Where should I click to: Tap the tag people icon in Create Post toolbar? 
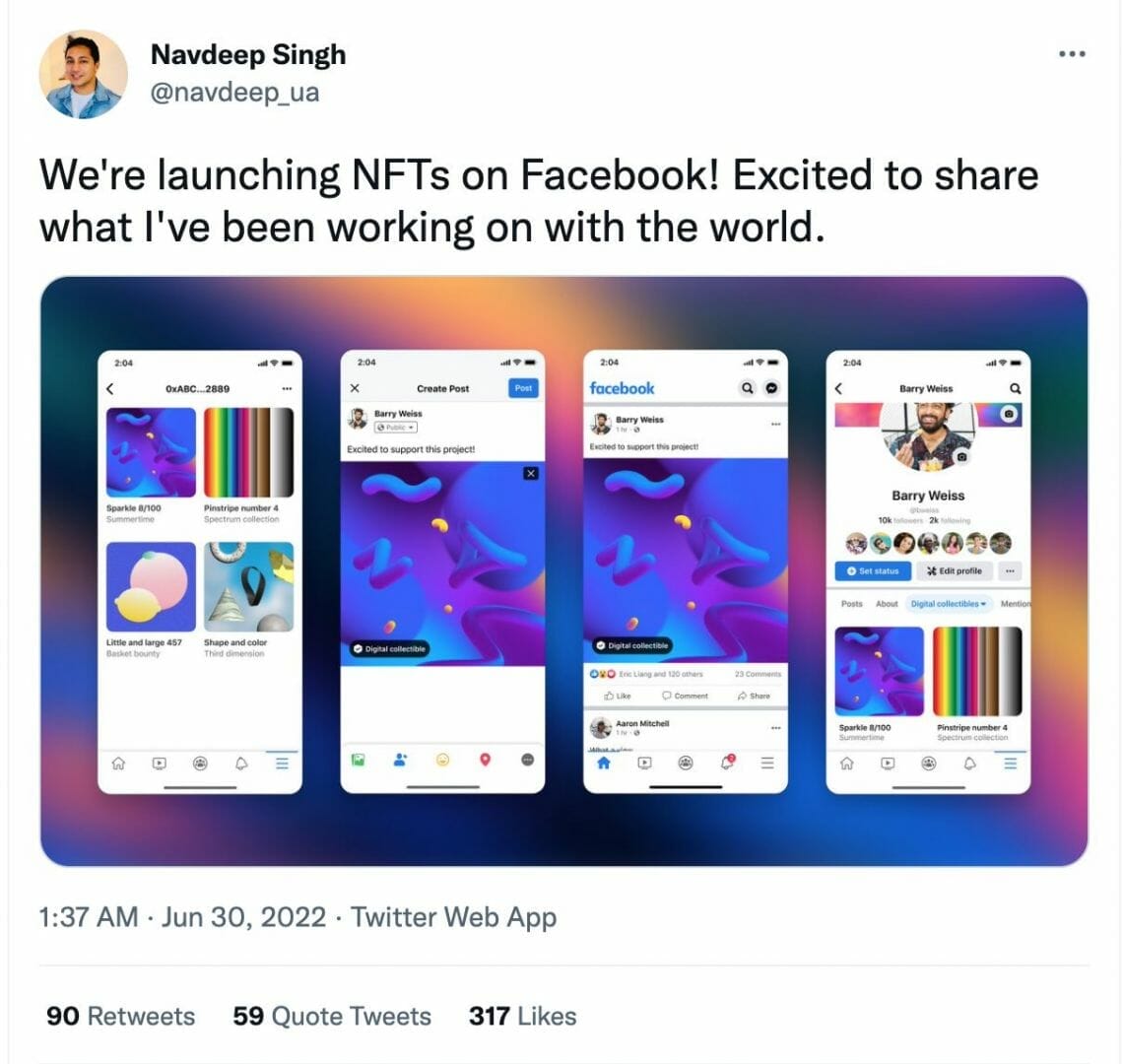click(399, 760)
